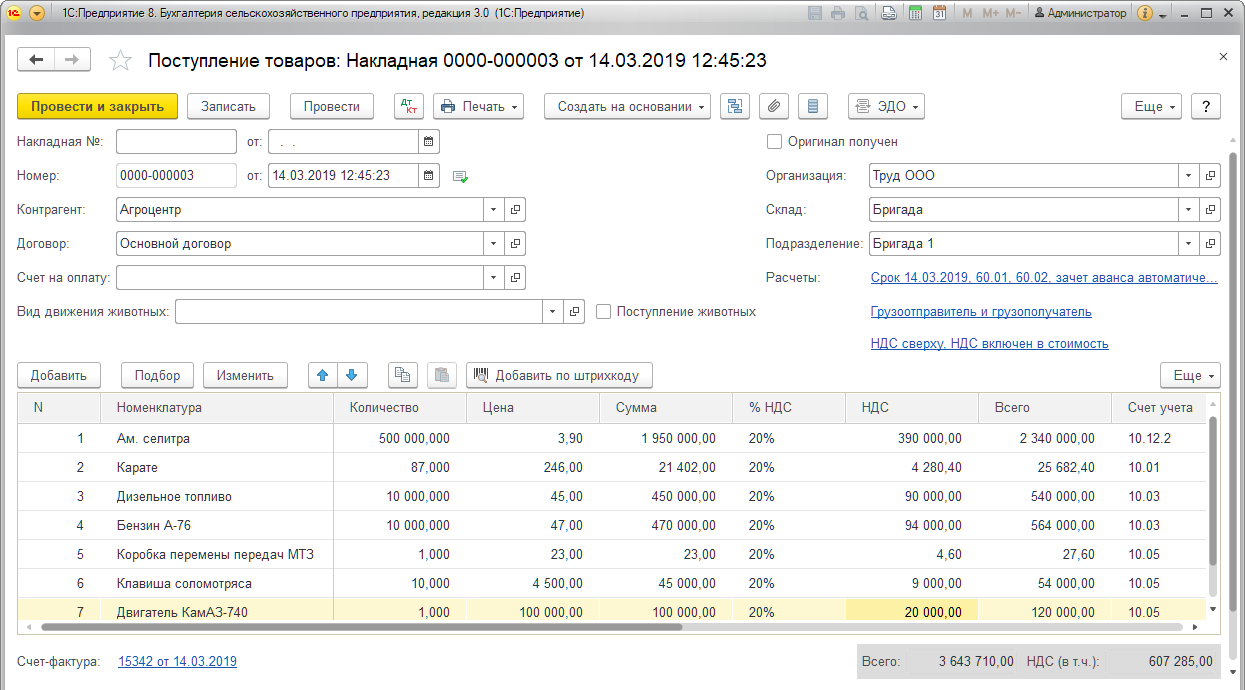Show Дт/Кт postings and document movements
The height and width of the screenshot is (690, 1245).
pyautogui.click(x=409, y=107)
